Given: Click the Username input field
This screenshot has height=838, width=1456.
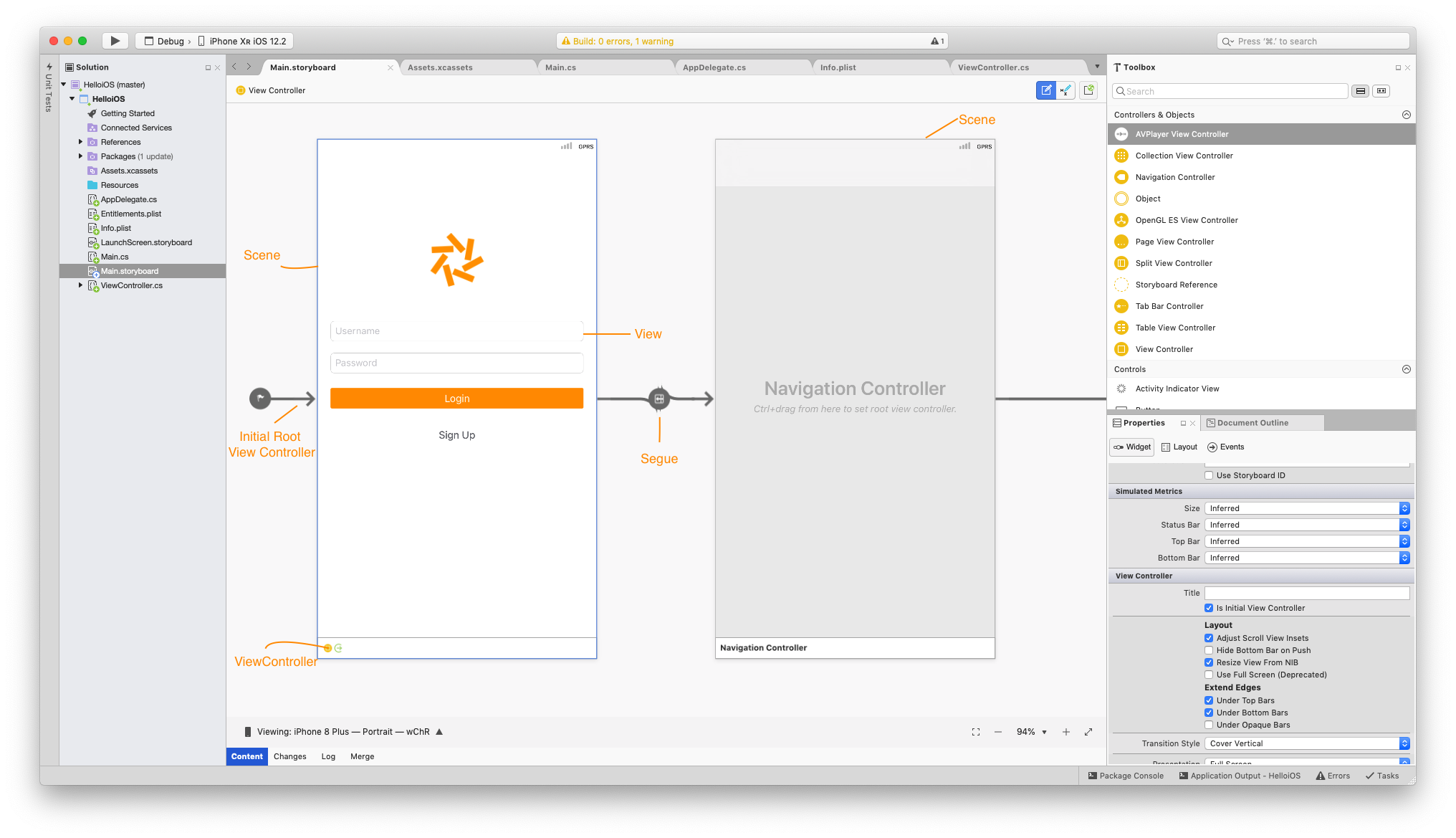Looking at the screenshot, I should click(x=457, y=330).
